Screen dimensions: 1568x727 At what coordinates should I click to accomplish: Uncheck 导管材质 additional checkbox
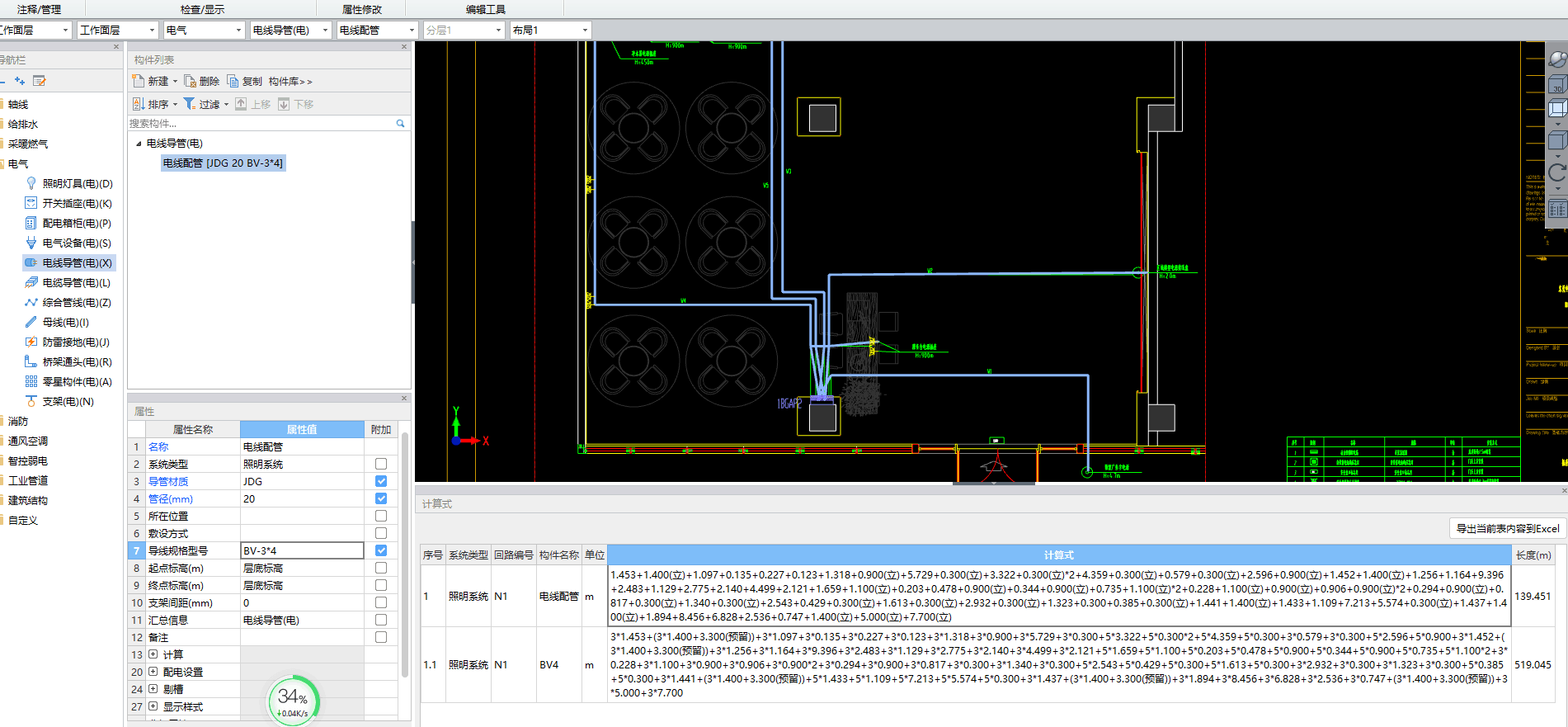[x=381, y=481]
